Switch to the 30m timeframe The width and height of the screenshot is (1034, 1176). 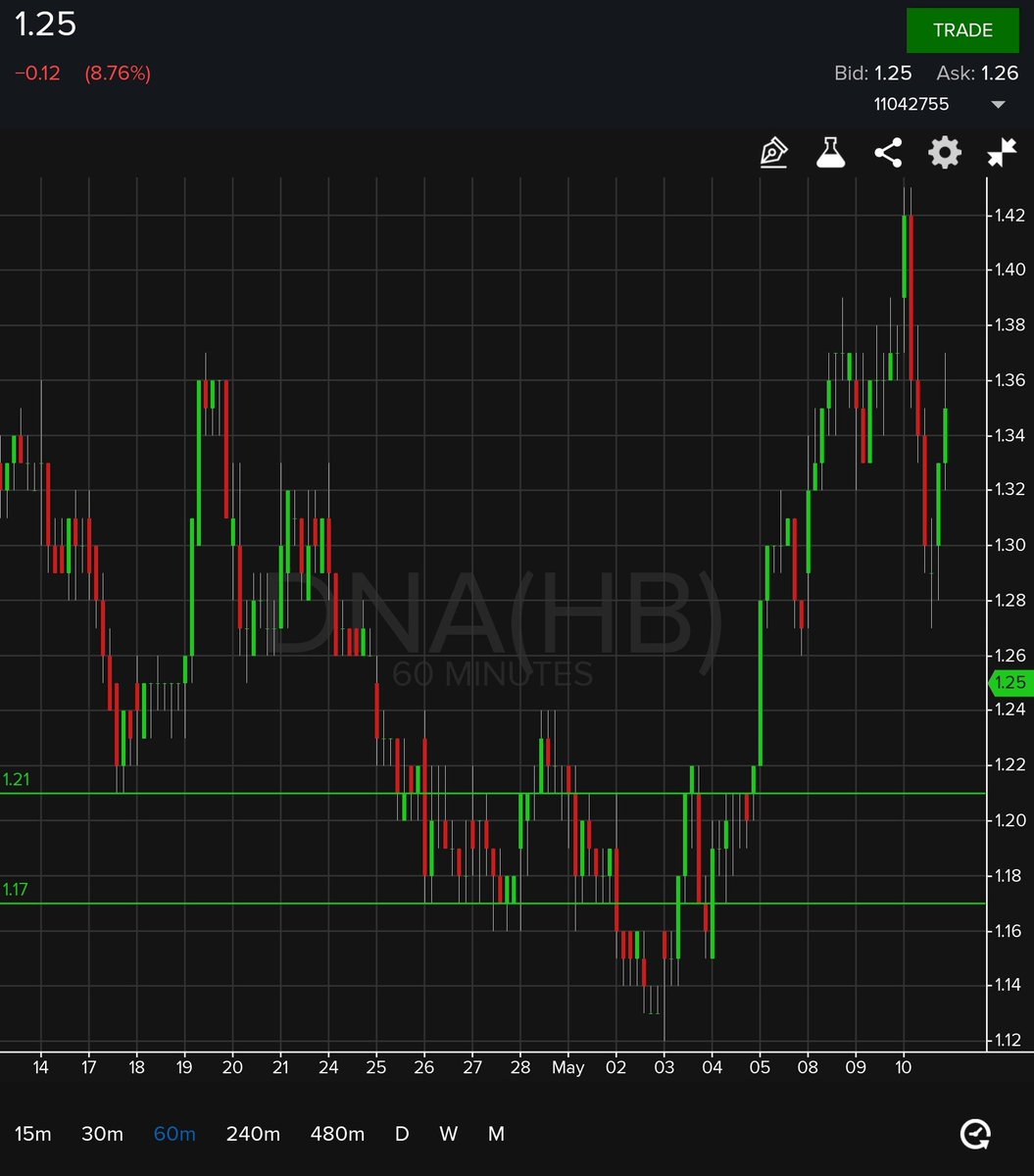[102, 1134]
